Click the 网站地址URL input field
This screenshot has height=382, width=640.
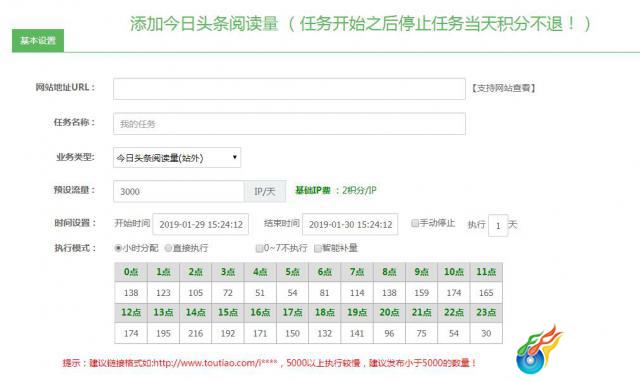pos(289,89)
